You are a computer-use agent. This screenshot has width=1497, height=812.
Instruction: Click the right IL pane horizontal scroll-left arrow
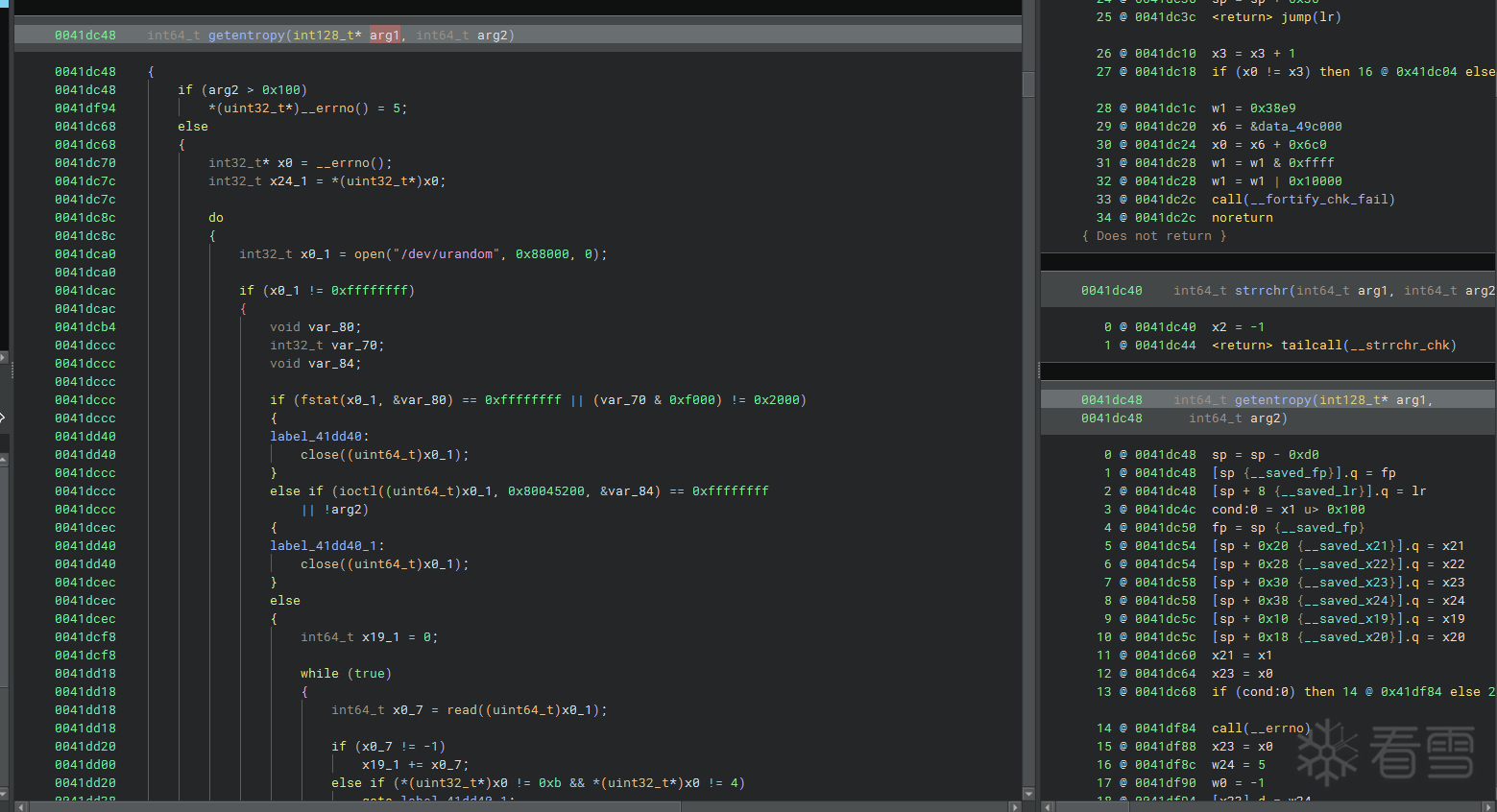click(1048, 806)
